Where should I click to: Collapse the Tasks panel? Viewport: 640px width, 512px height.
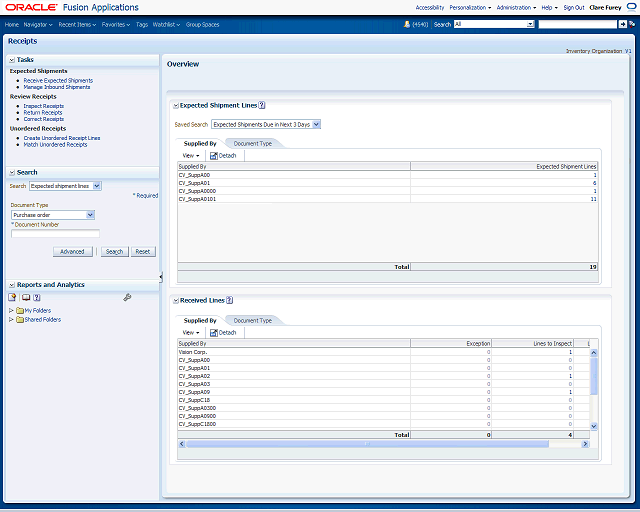(x=12, y=60)
